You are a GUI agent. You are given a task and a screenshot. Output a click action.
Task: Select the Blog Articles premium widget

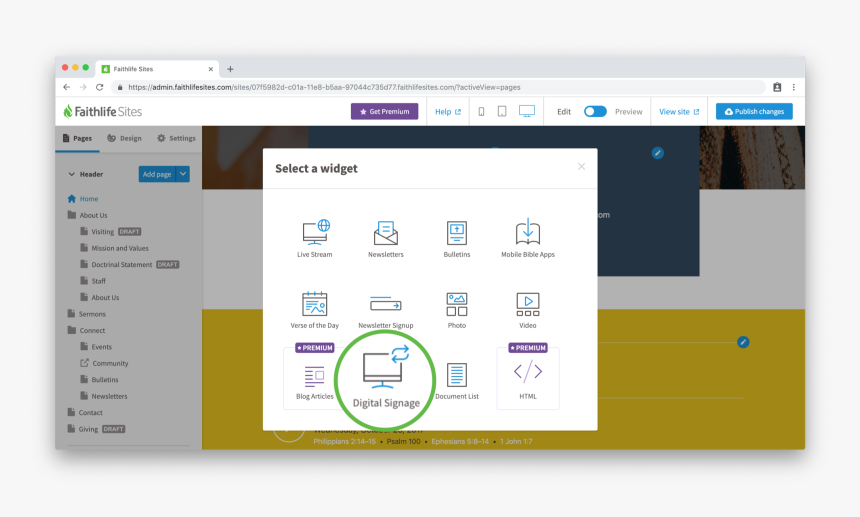coord(314,378)
